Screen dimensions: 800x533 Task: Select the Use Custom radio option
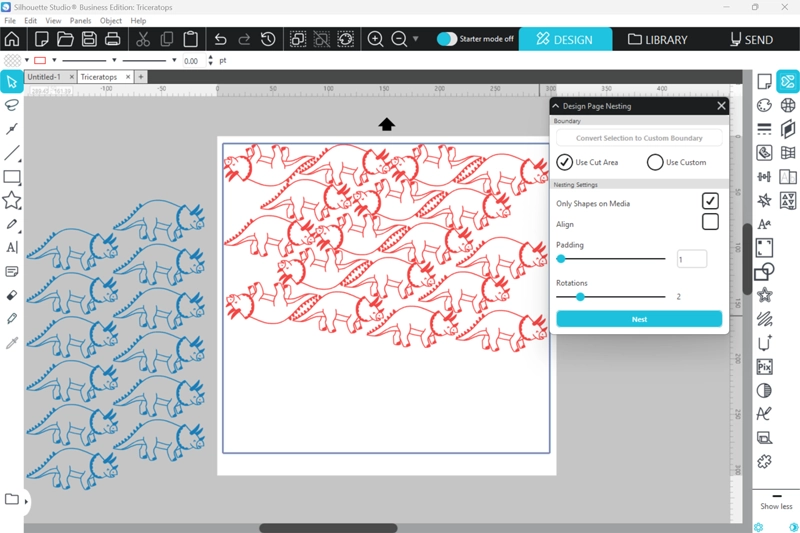[x=656, y=162]
